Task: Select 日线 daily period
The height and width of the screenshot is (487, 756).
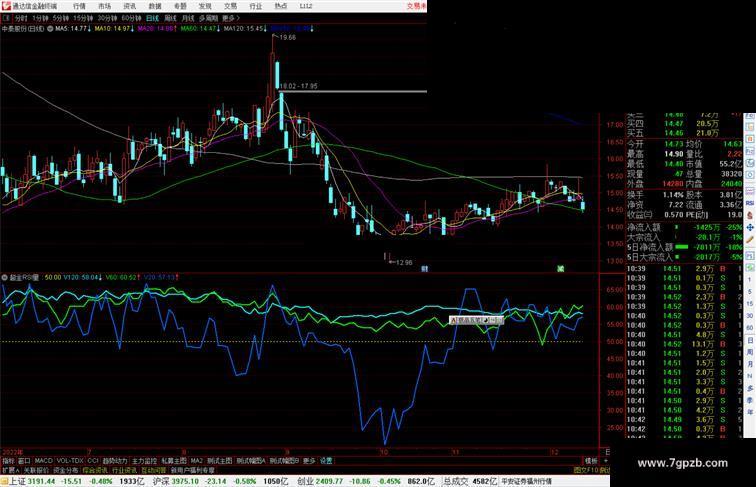Action: point(152,18)
